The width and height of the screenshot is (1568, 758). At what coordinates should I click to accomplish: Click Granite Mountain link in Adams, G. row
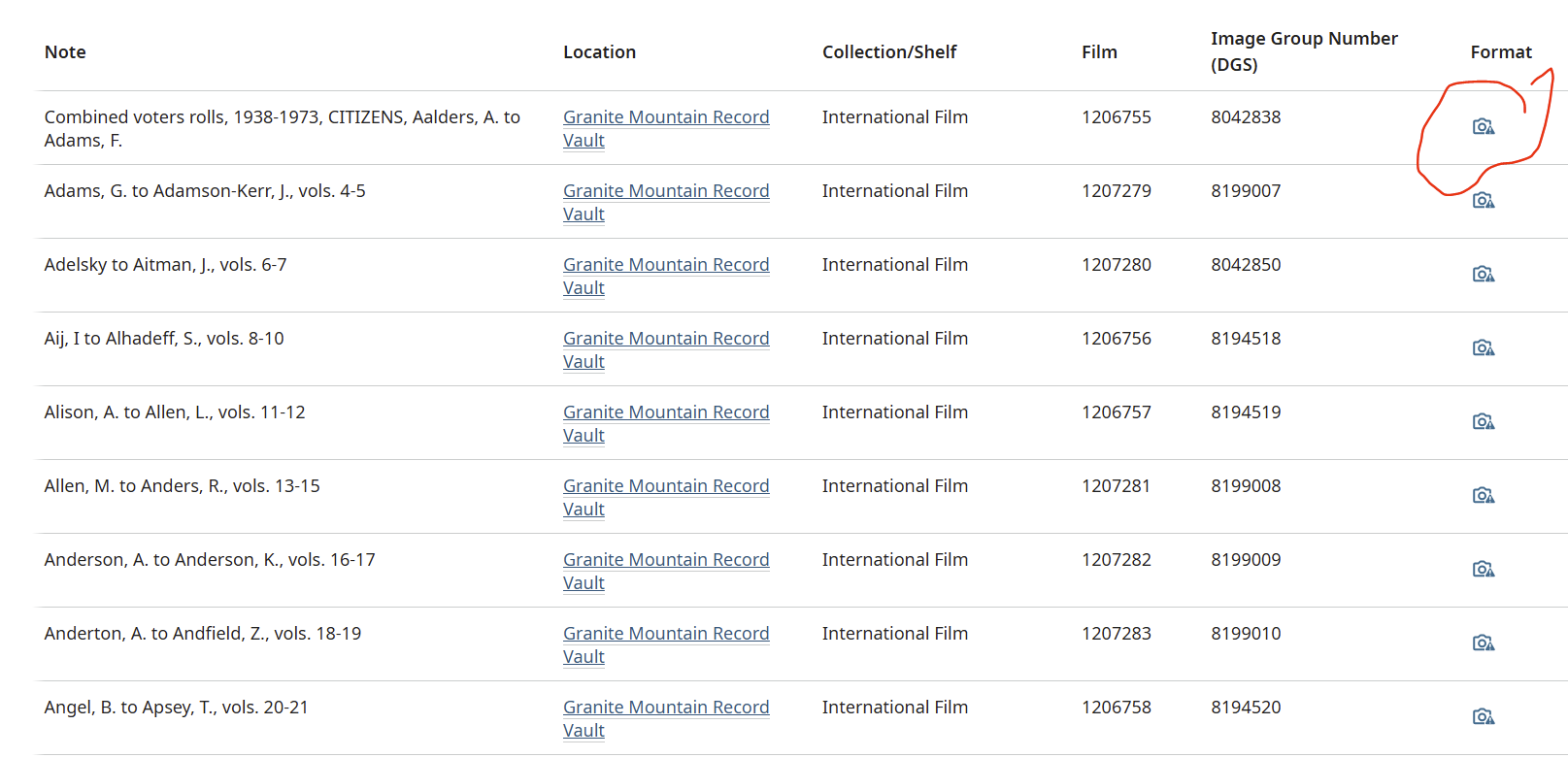tap(665, 191)
